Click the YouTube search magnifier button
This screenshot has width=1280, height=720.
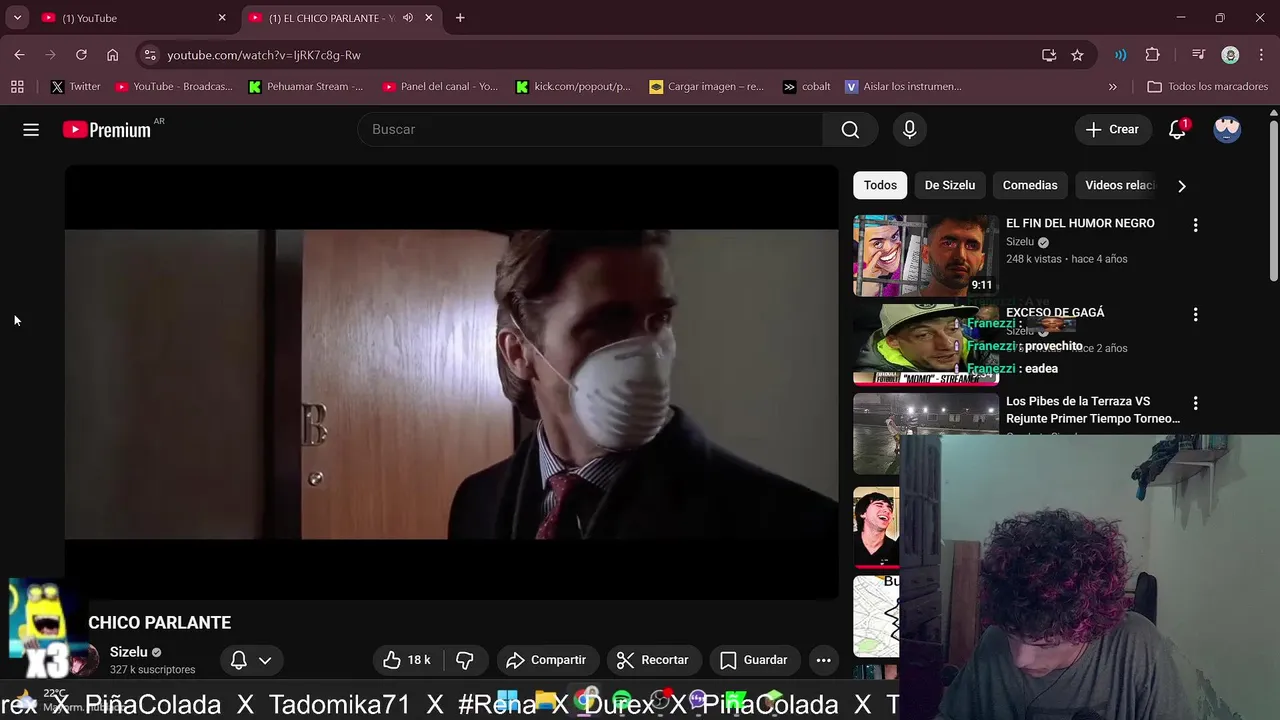point(850,129)
